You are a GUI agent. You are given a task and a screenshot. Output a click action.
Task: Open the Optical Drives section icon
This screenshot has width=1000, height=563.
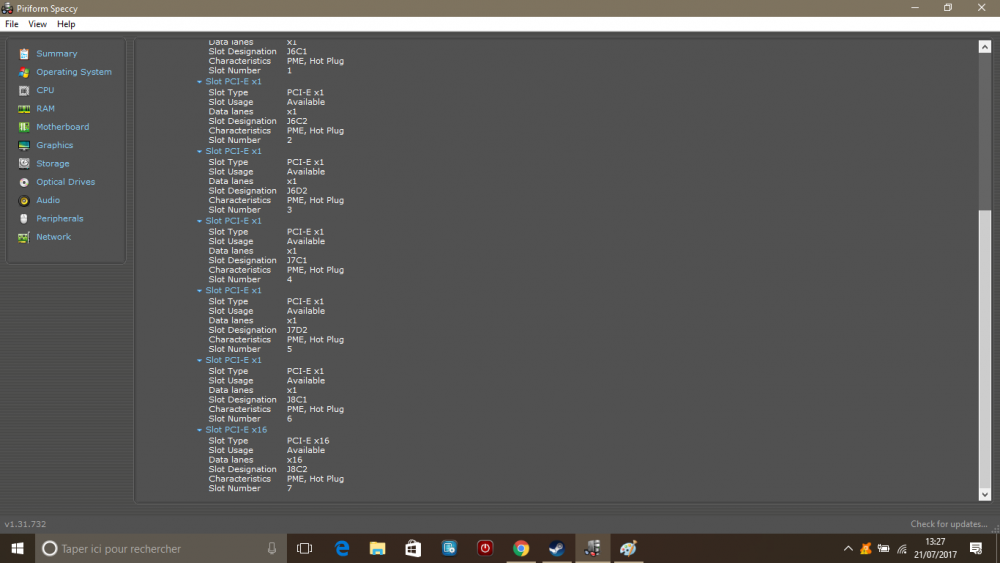[x=24, y=182]
